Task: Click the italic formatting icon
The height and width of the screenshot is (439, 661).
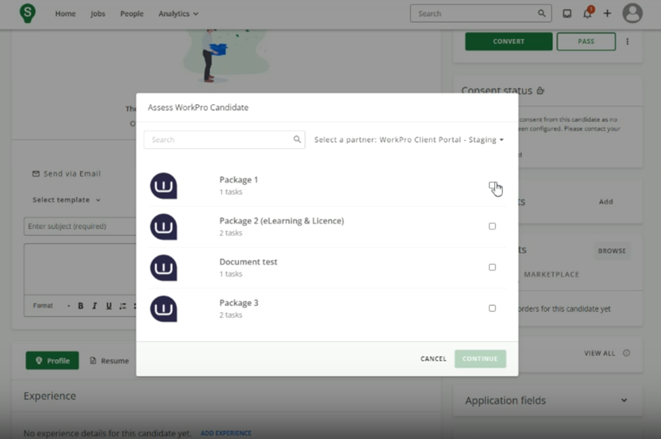Action: click(x=94, y=306)
